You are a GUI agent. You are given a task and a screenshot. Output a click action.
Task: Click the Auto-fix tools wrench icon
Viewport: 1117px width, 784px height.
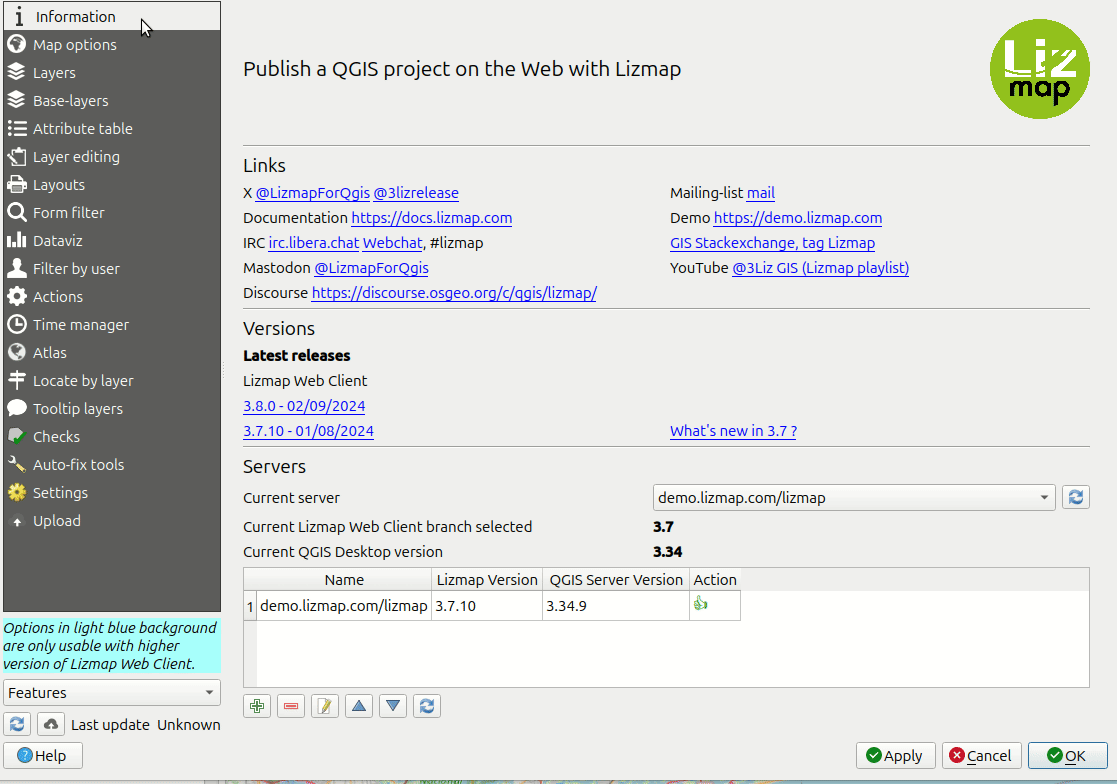click(x=16, y=464)
